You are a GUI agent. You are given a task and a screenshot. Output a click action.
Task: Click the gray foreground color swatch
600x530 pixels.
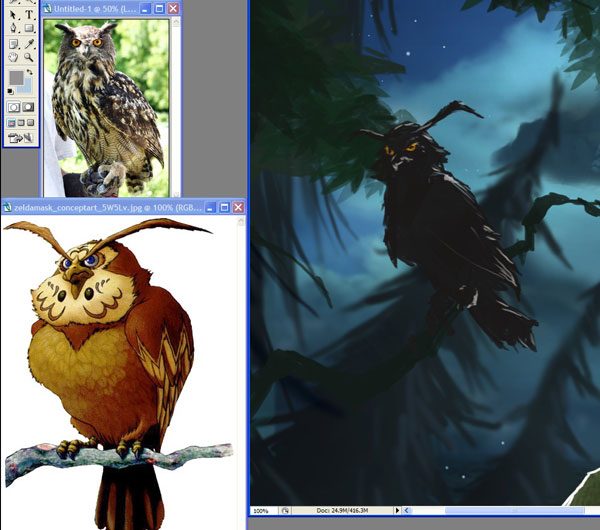16,78
